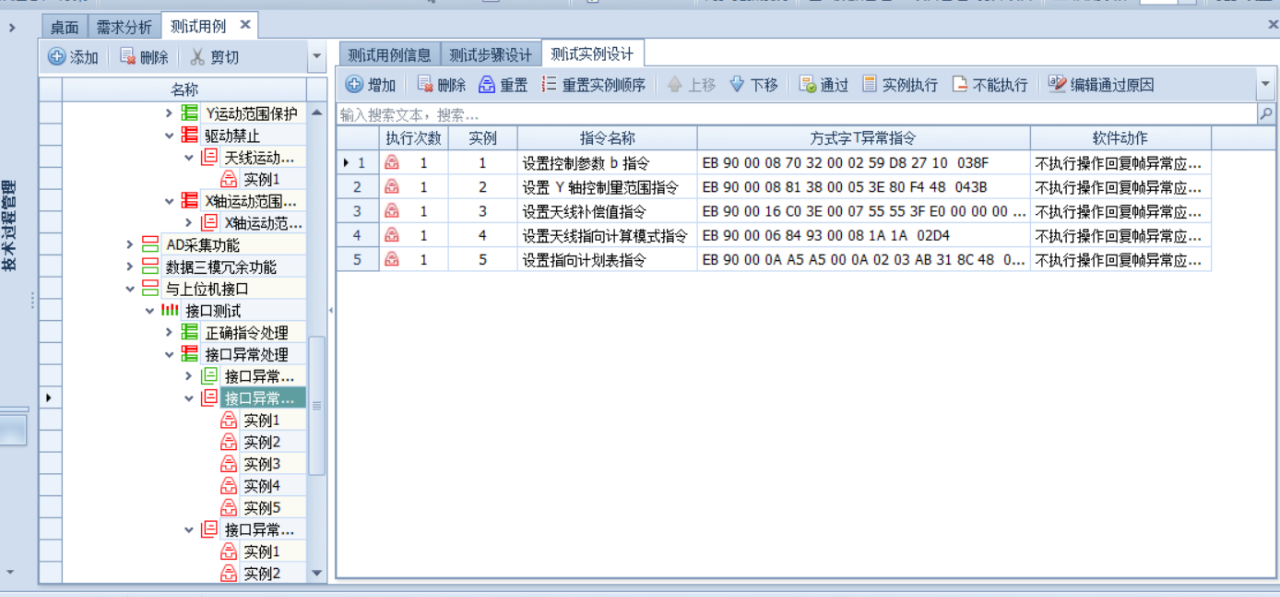This screenshot has height=597, width=1280.
Task: Expand the collapsed left sidebar chevron
Action: click(x=12, y=27)
